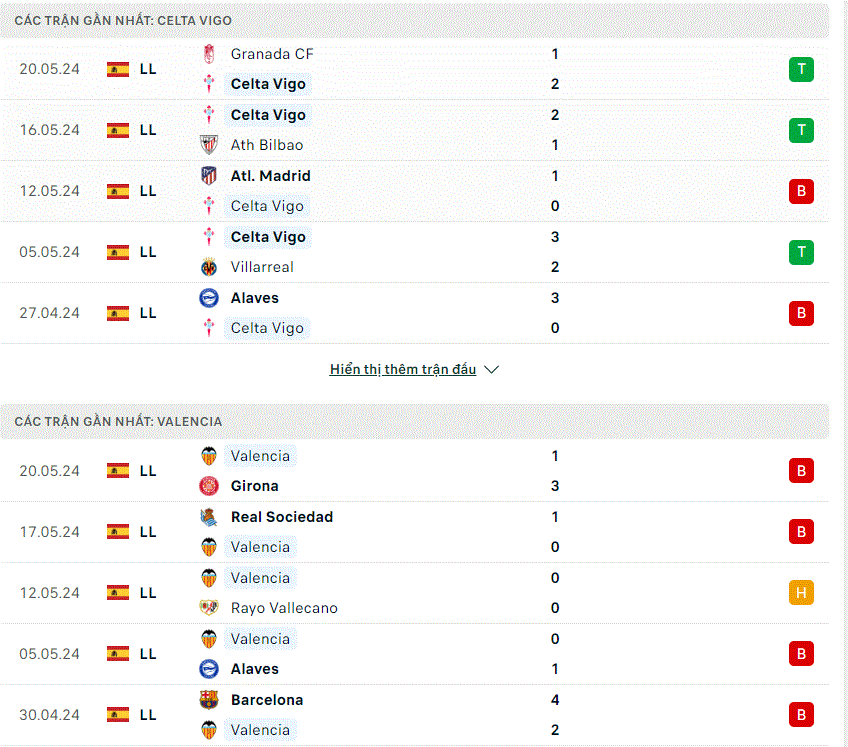
Task: Click the Ath Bilbao club crest
Action: point(209,145)
